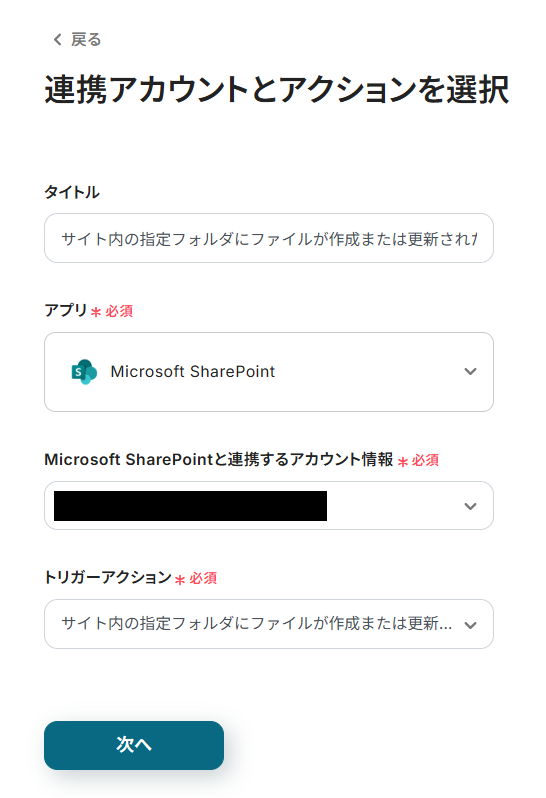Click the heading 連携アカウントとアクションを選択

click(276, 90)
